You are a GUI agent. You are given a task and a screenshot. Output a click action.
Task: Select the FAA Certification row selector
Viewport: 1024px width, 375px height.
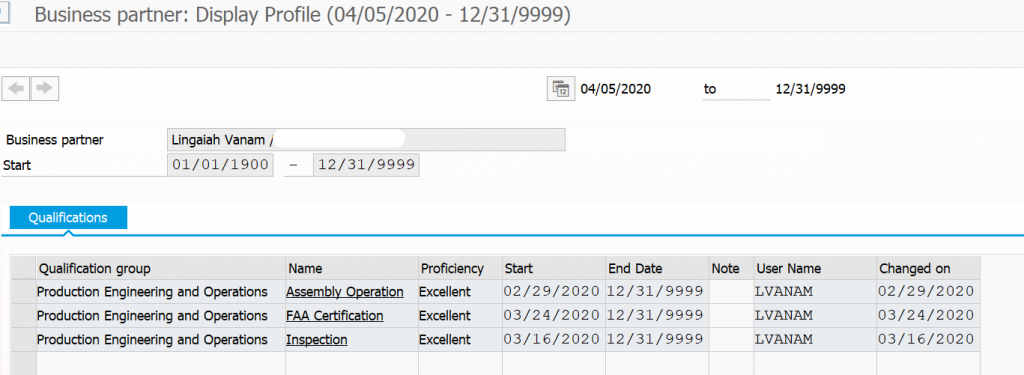24,316
